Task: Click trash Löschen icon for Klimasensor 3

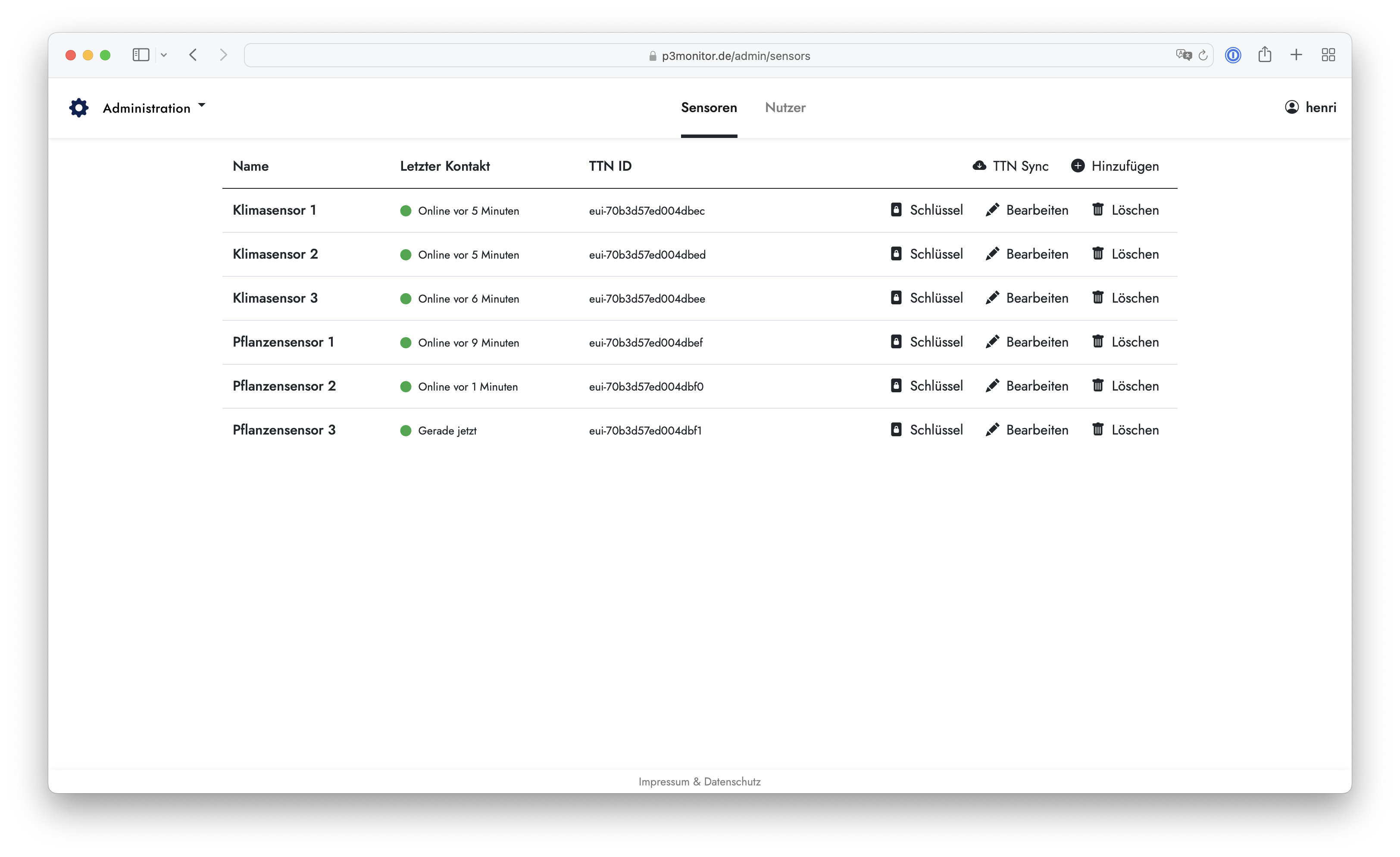Action: click(1098, 297)
